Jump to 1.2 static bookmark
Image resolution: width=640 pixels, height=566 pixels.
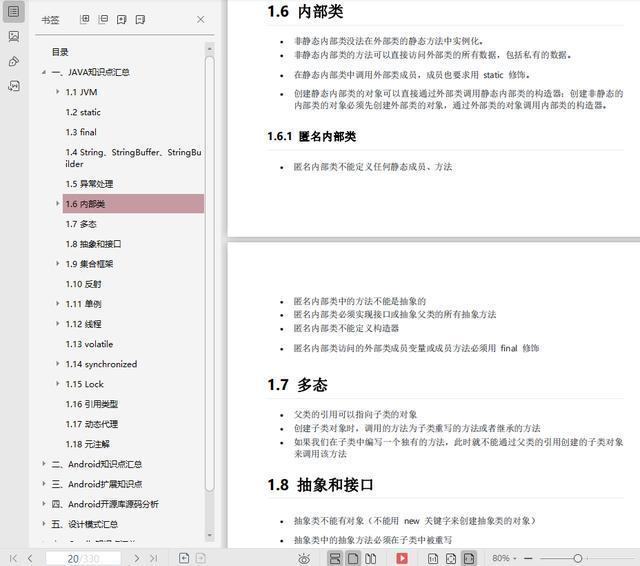point(83,112)
